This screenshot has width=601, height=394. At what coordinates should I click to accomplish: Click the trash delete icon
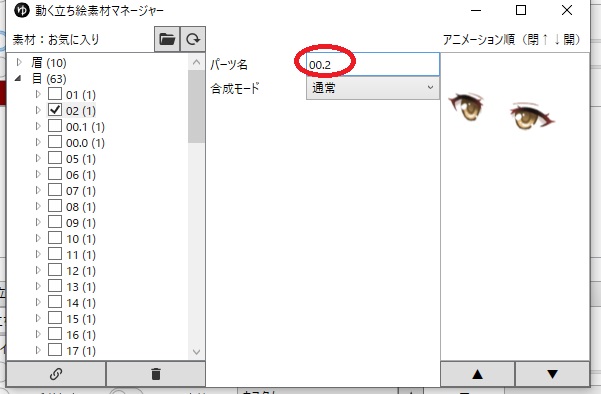[x=156, y=374]
